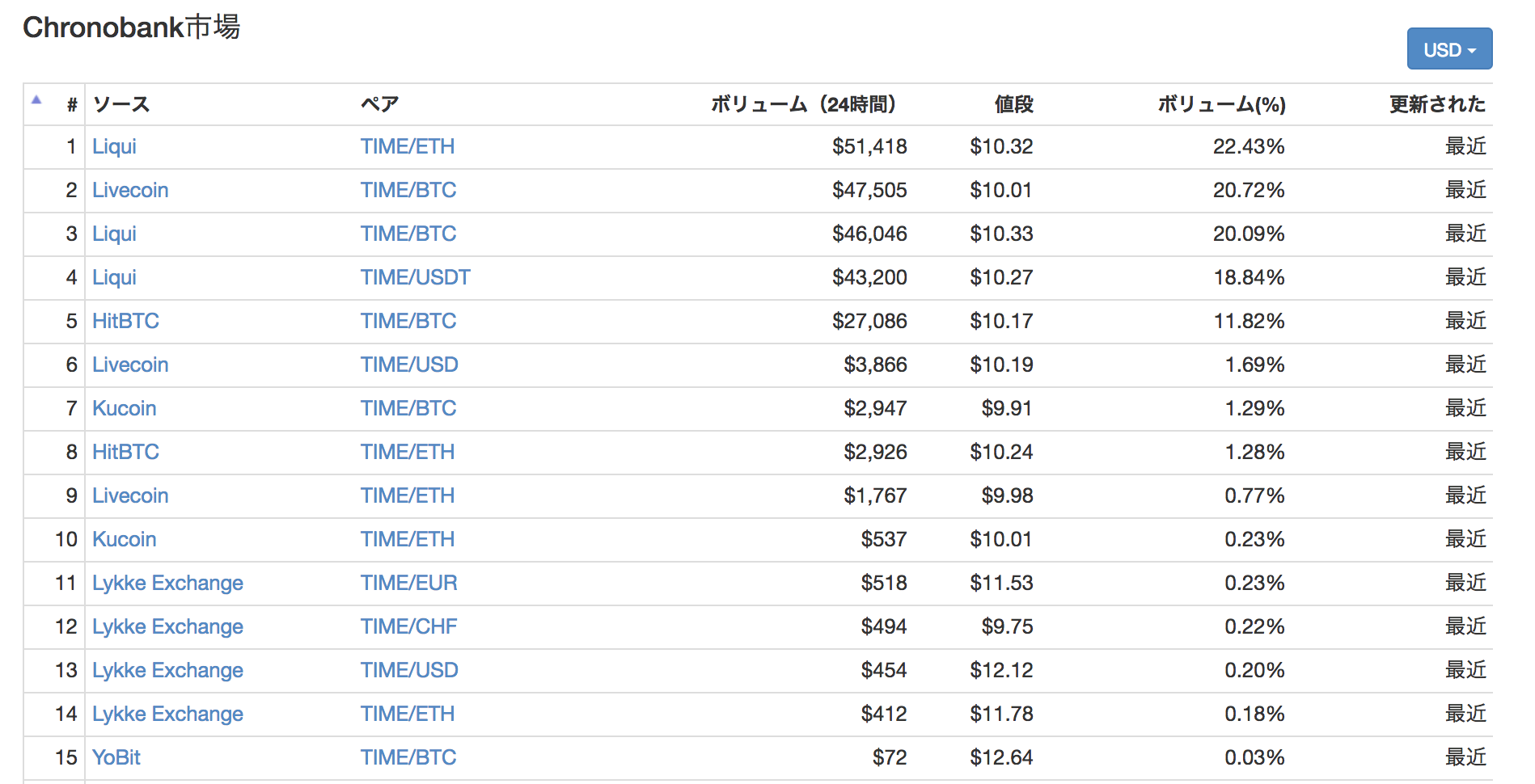Screen dimensions: 1535x784
Task: Open the TIME/USDT pair link
Action: pyautogui.click(x=416, y=277)
